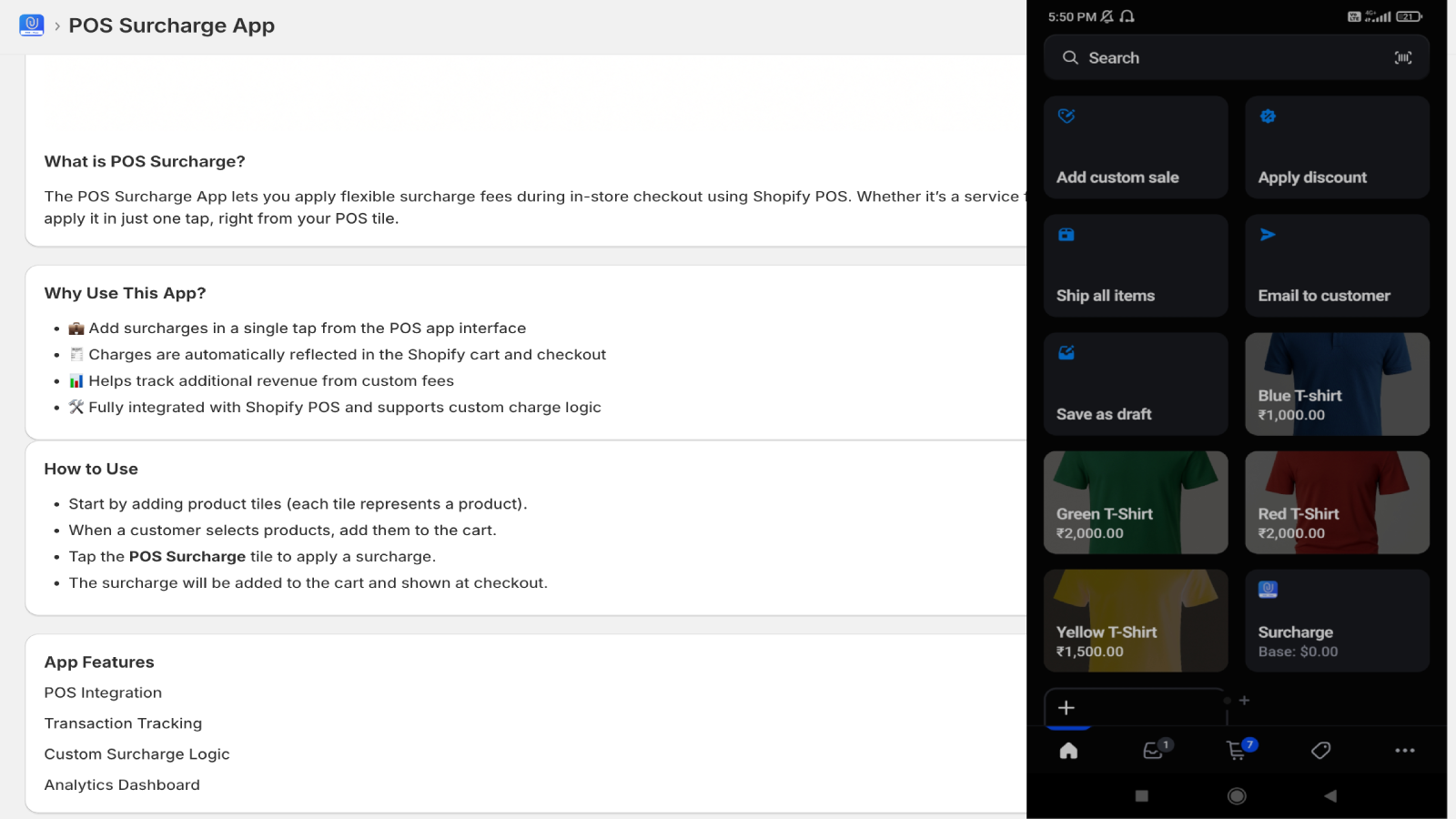Select the Green T-Shirt product tile

tap(1135, 501)
